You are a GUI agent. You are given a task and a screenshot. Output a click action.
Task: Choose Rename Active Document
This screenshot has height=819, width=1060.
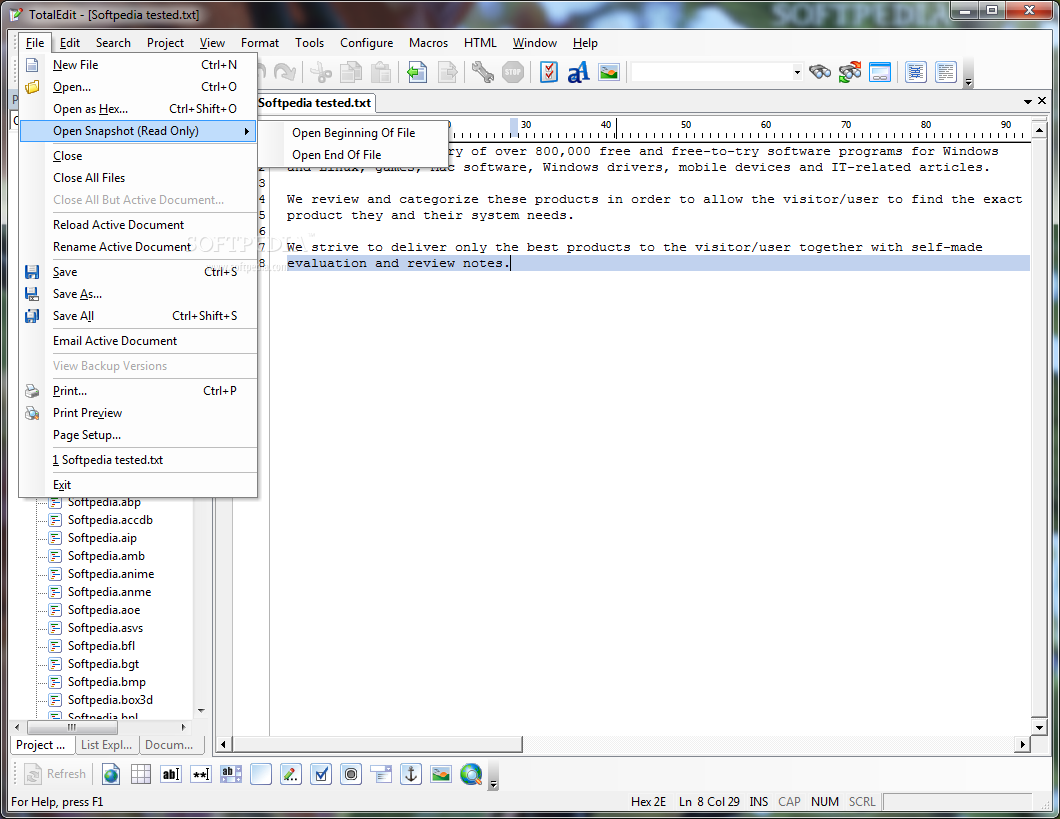point(139,247)
